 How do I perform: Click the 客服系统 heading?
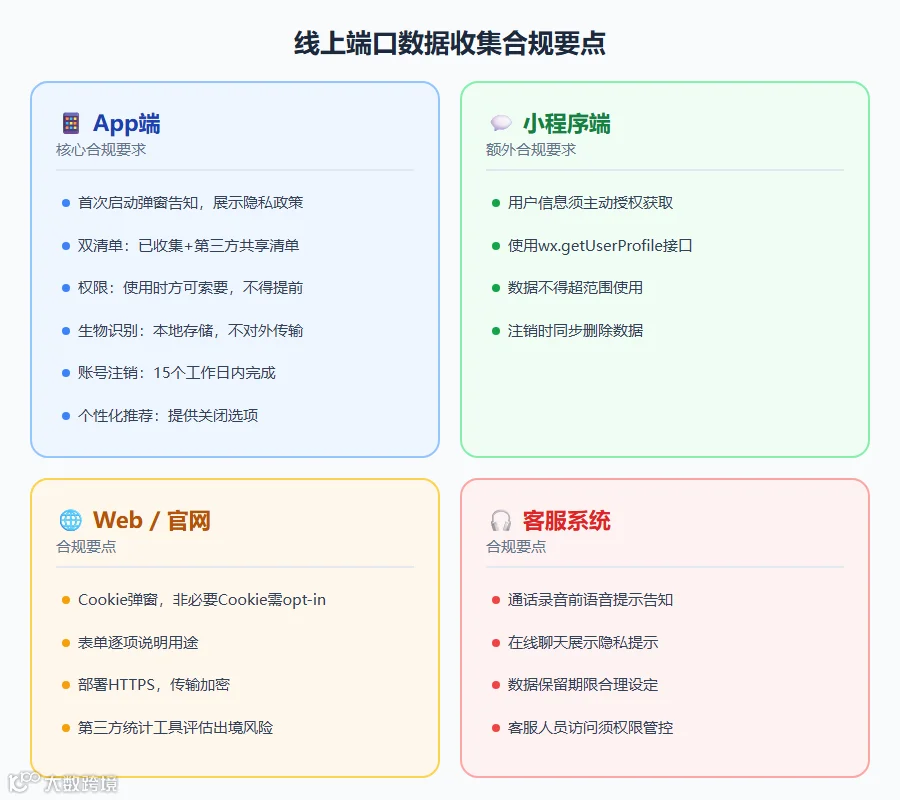pos(567,521)
